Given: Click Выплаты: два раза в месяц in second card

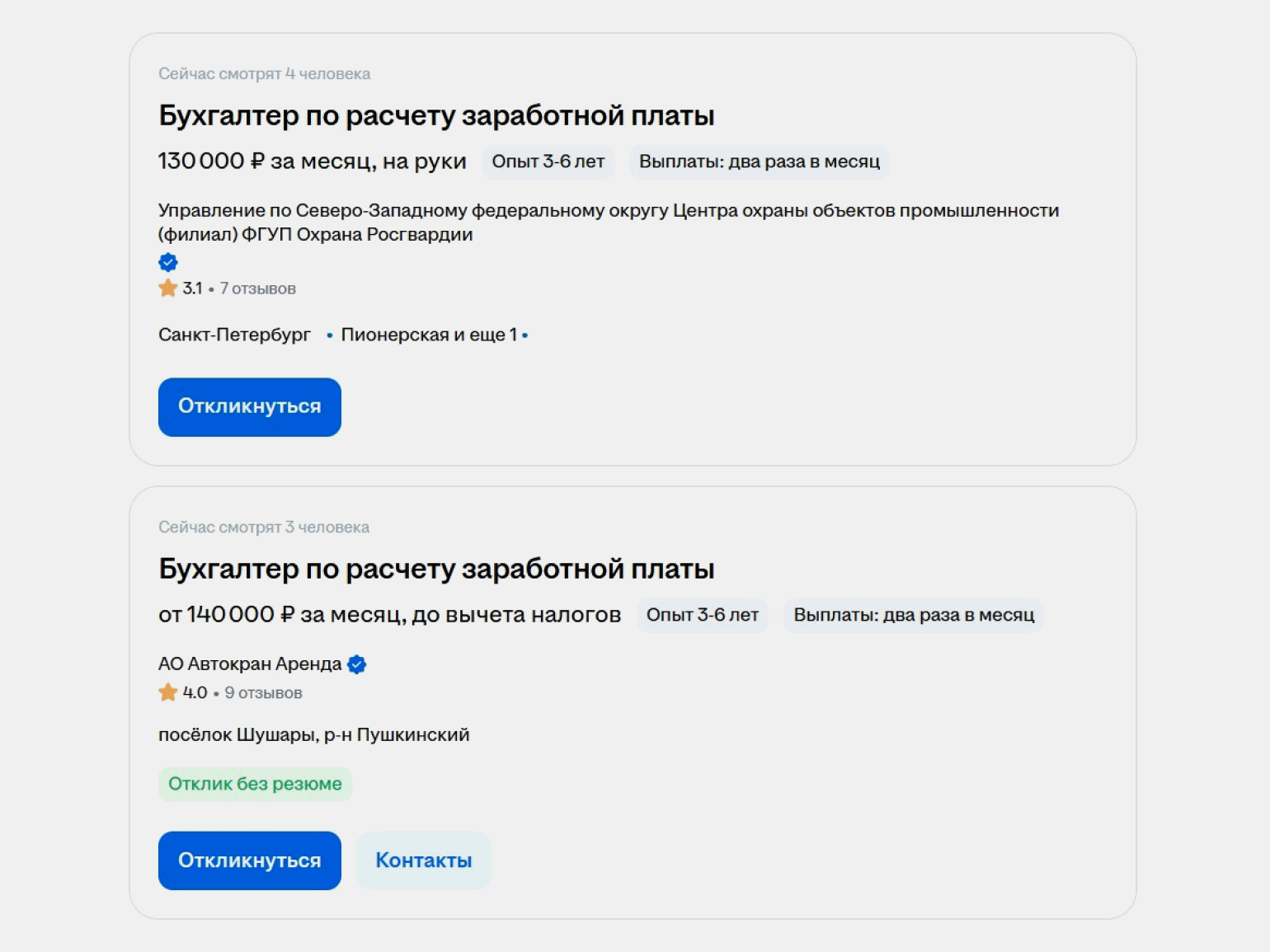Looking at the screenshot, I should [x=913, y=615].
